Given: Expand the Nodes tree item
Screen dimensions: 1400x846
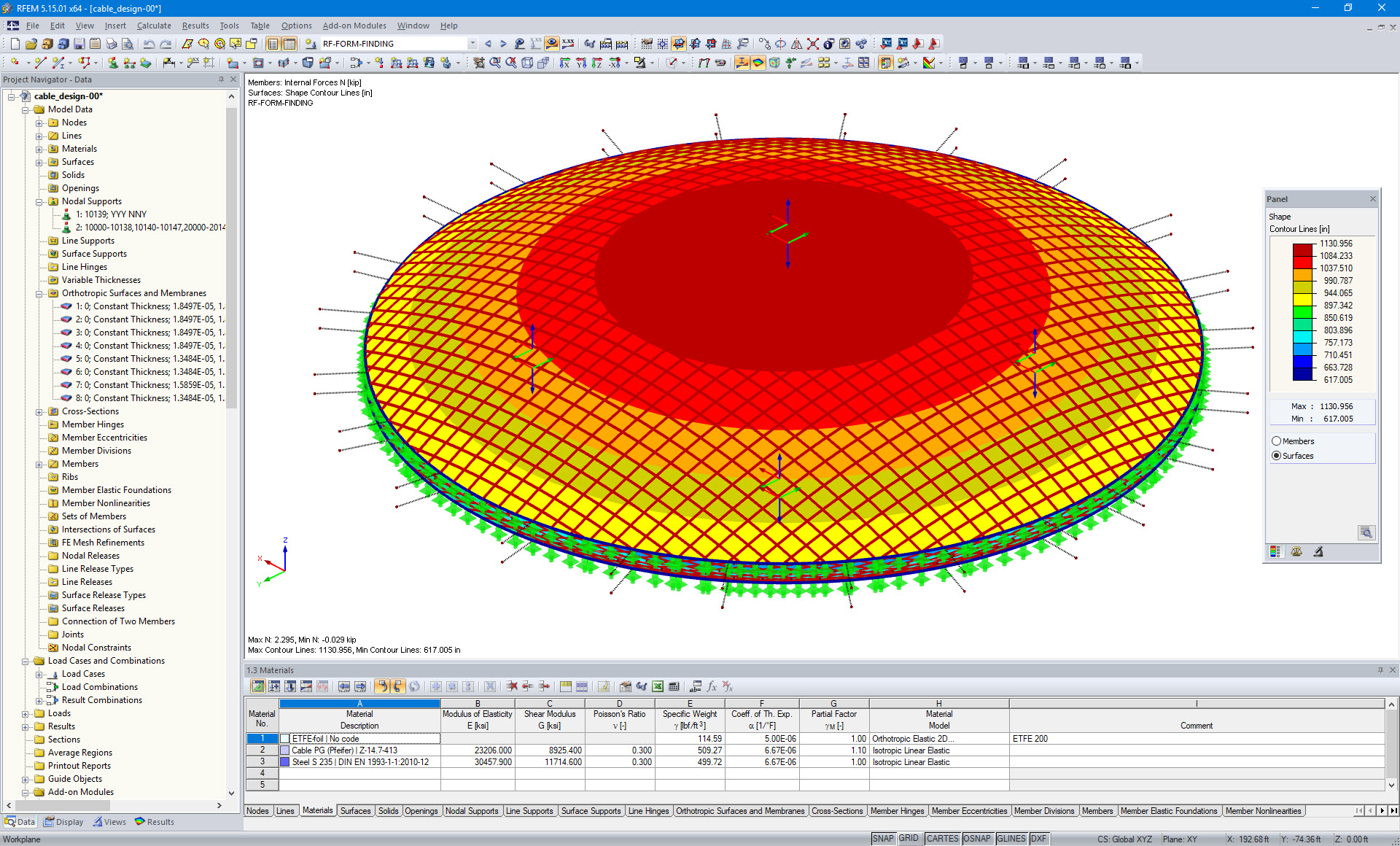Looking at the screenshot, I should [x=39, y=123].
